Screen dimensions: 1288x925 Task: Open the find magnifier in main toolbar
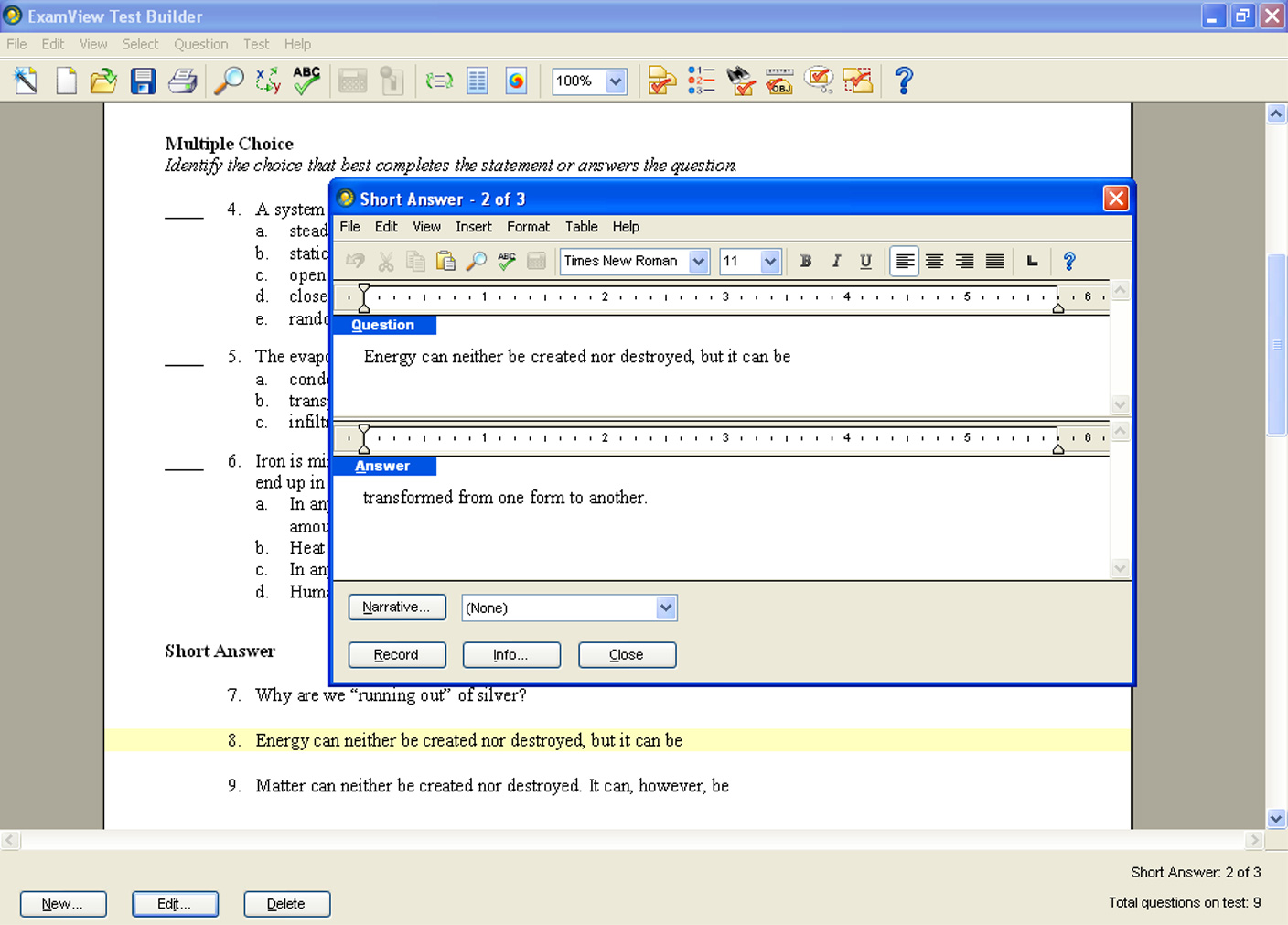coord(228,81)
